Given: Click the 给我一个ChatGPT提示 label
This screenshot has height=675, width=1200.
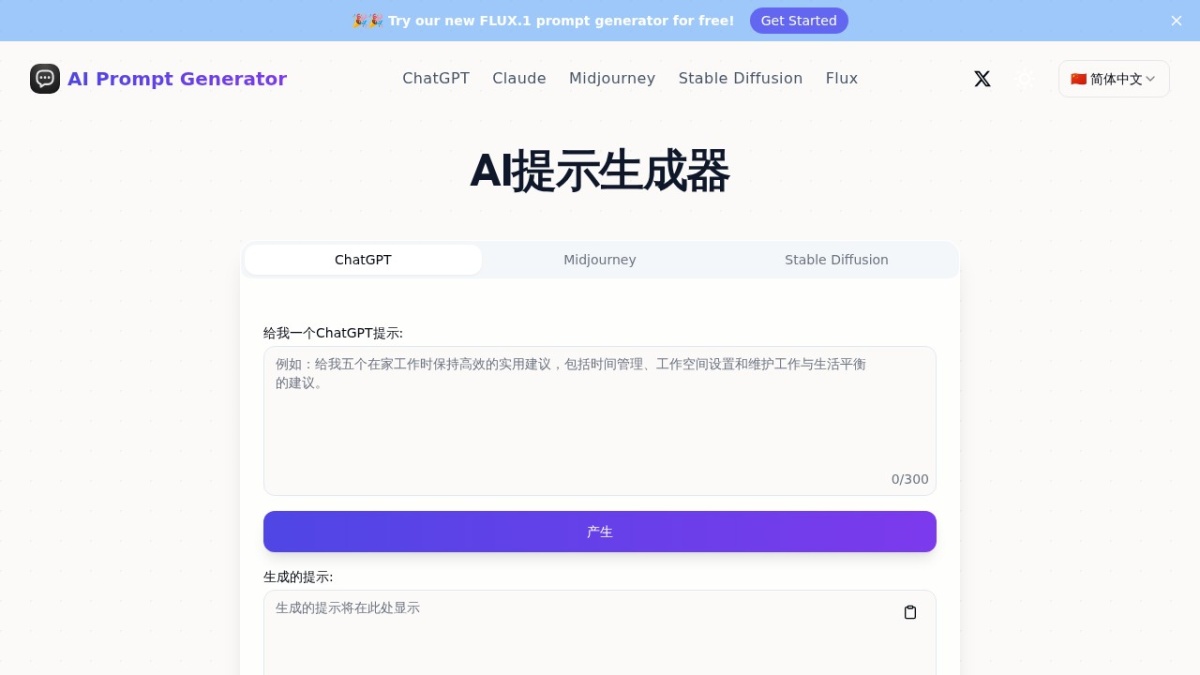Looking at the screenshot, I should (x=333, y=333).
